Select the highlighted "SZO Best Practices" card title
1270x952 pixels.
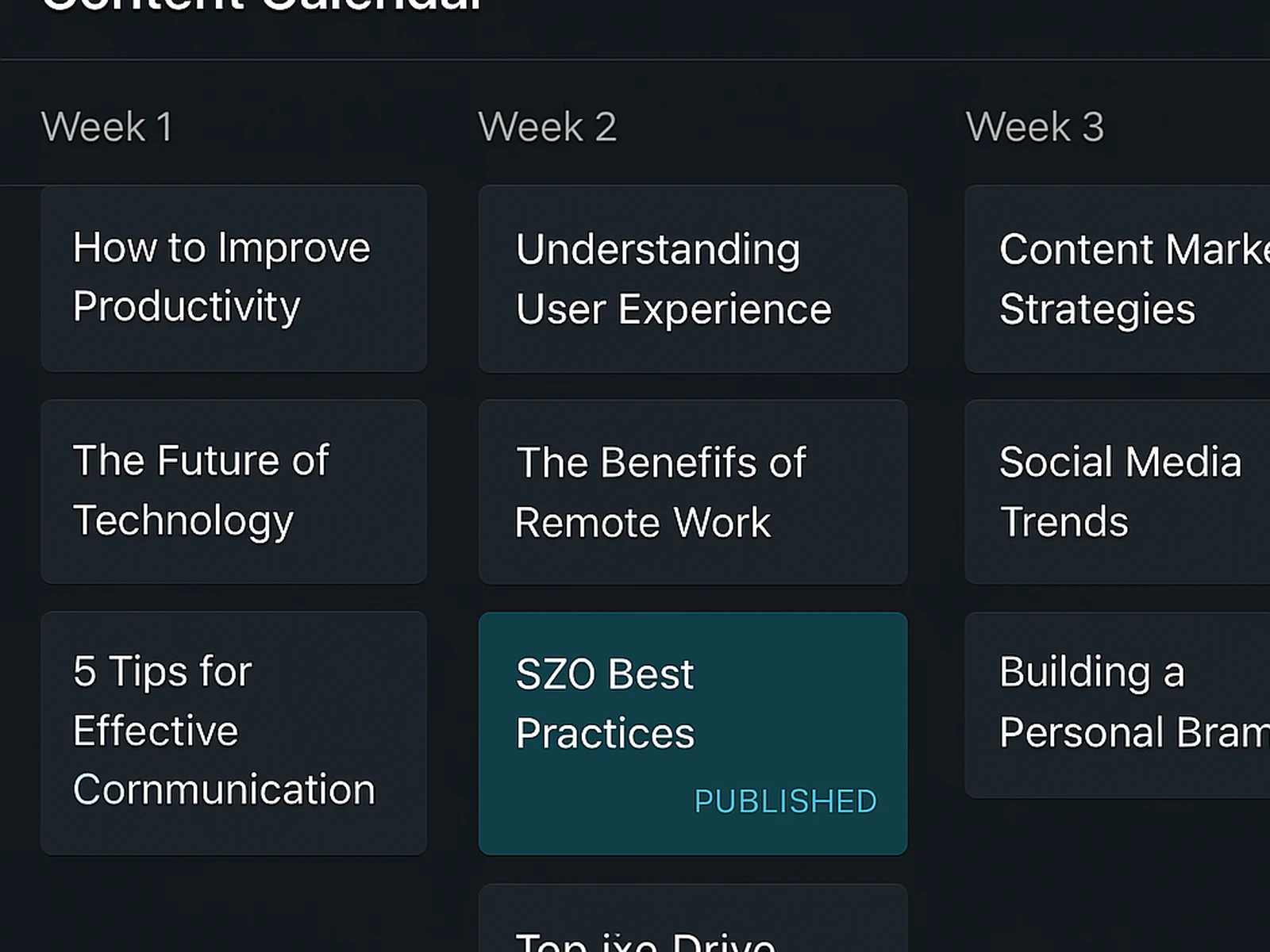[x=605, y=703]
